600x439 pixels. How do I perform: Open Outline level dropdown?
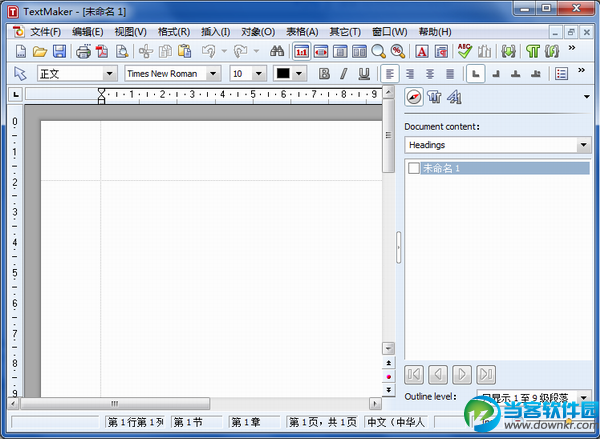584,398
